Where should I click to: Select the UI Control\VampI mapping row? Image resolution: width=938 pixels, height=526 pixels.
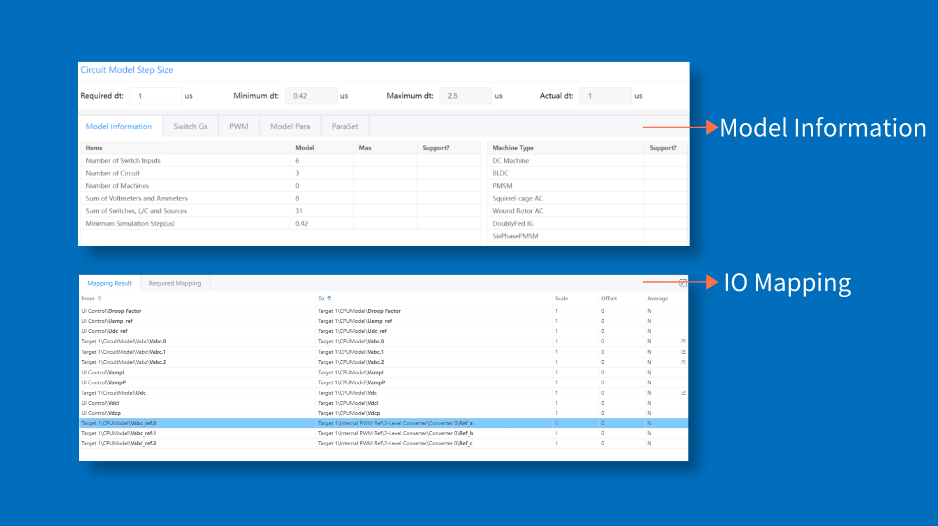click(x=383, y=372)
